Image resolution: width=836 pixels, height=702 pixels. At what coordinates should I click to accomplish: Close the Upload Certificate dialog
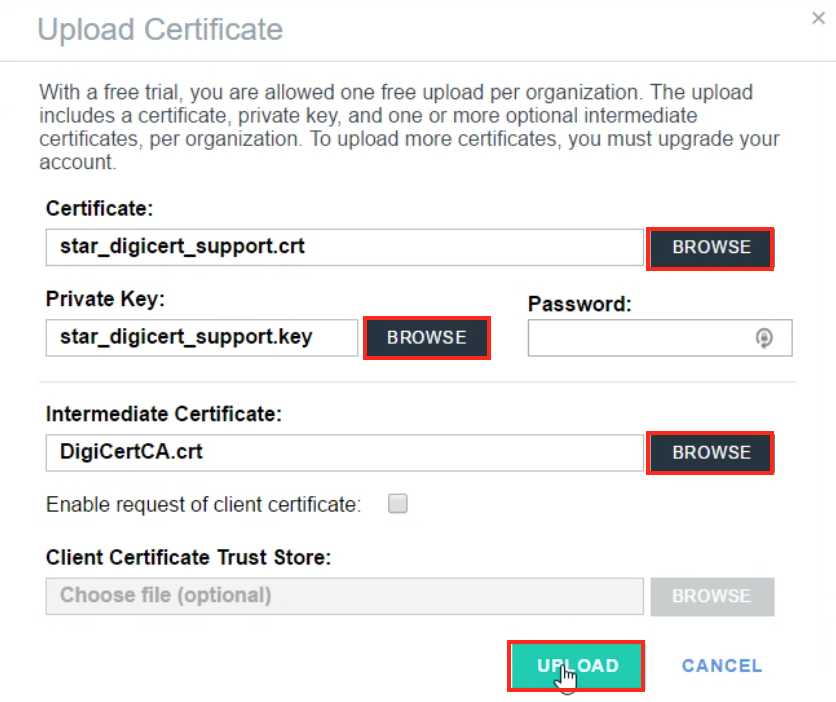click(818, 17)
